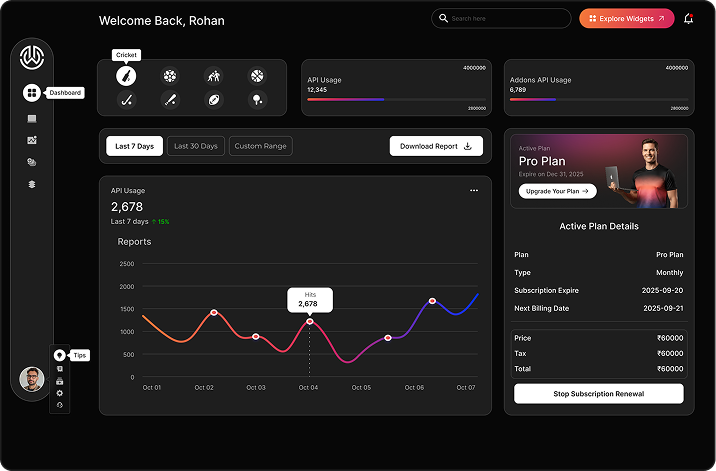Select the table tennis paddle icon

pyautogui.click(x=257, y=100)
